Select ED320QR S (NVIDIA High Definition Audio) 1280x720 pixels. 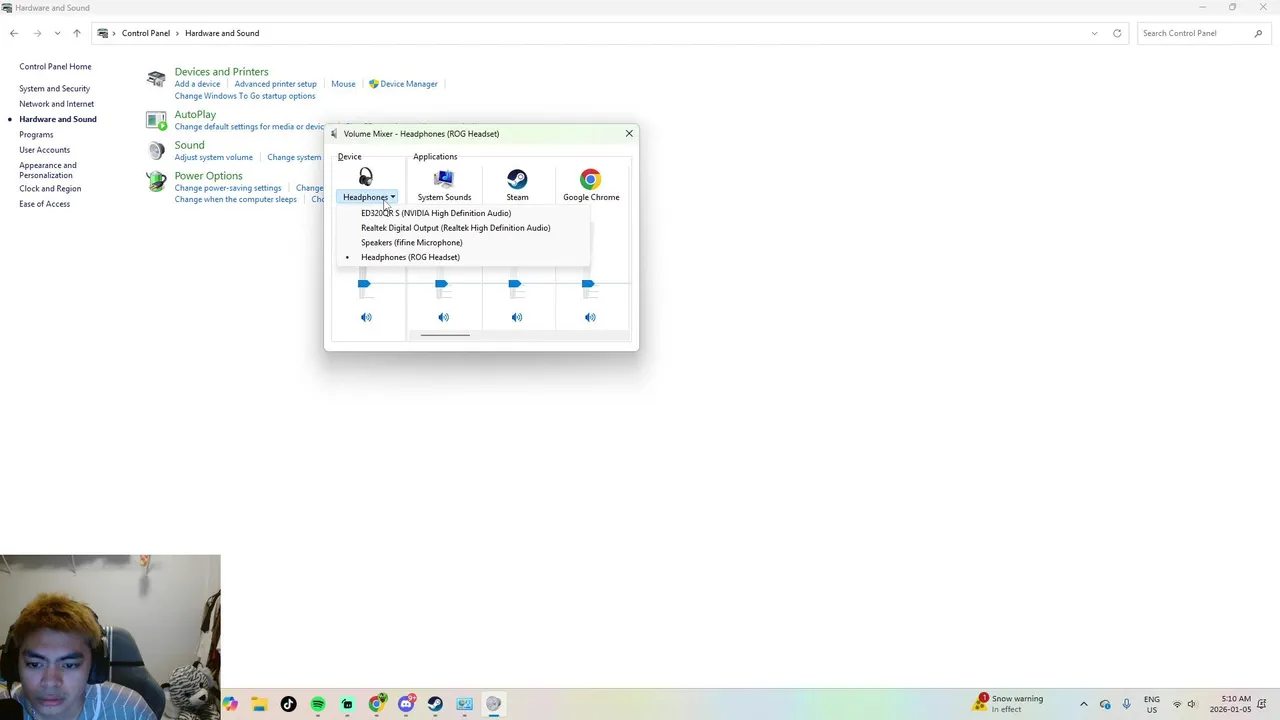pos(436,213)
